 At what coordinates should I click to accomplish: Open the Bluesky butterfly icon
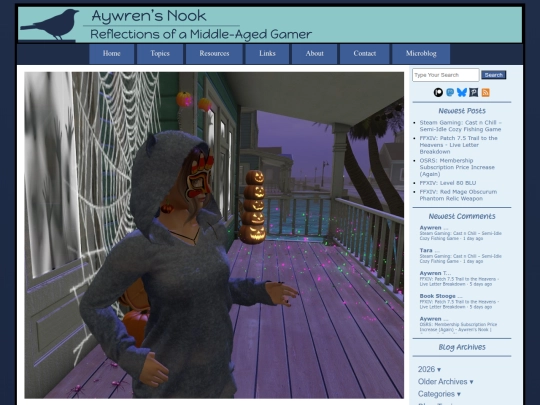tap(462, 92)
